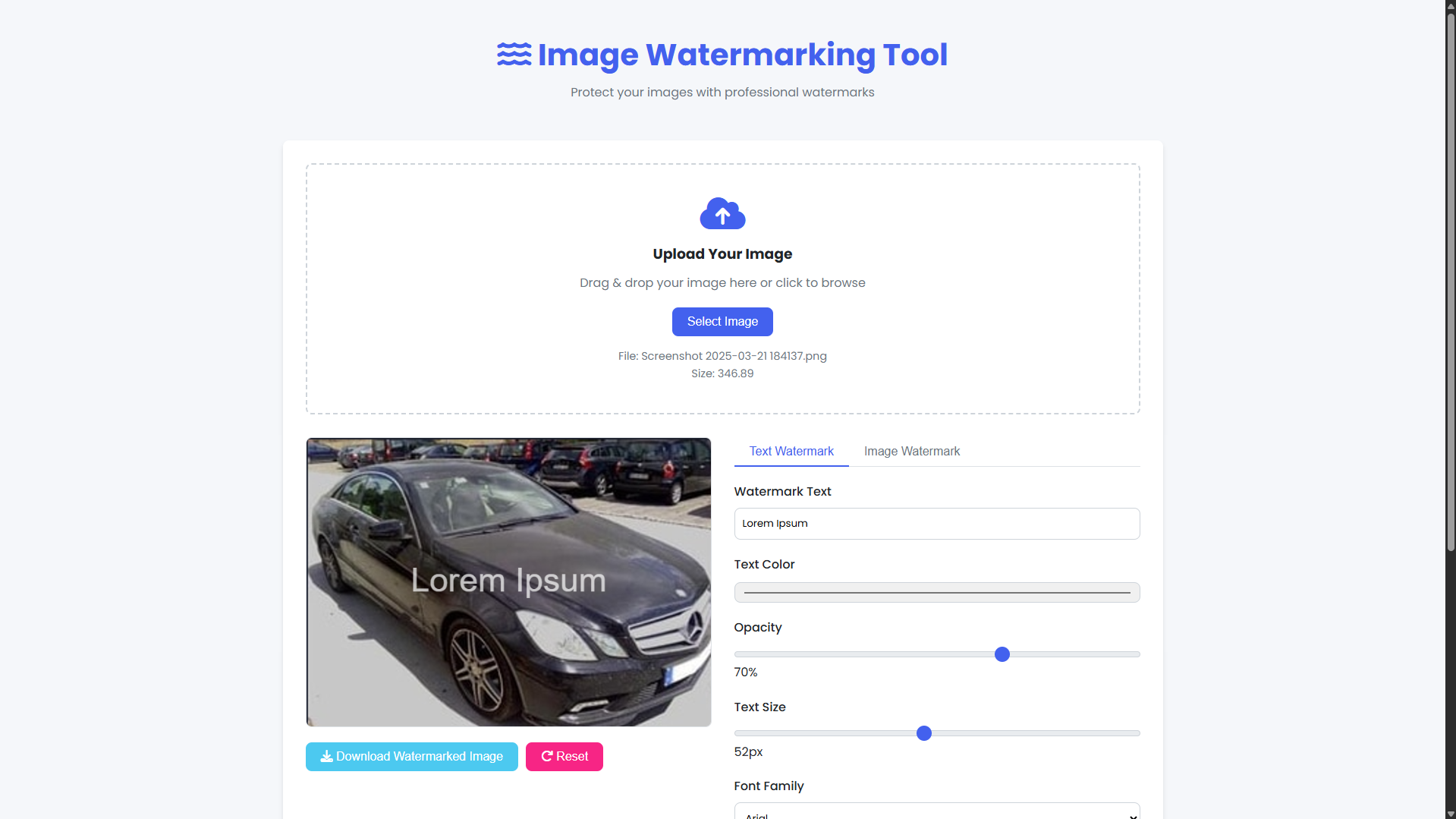
Task: Click the 'Size: 346.89' text
Action: (x=722, y=373)
